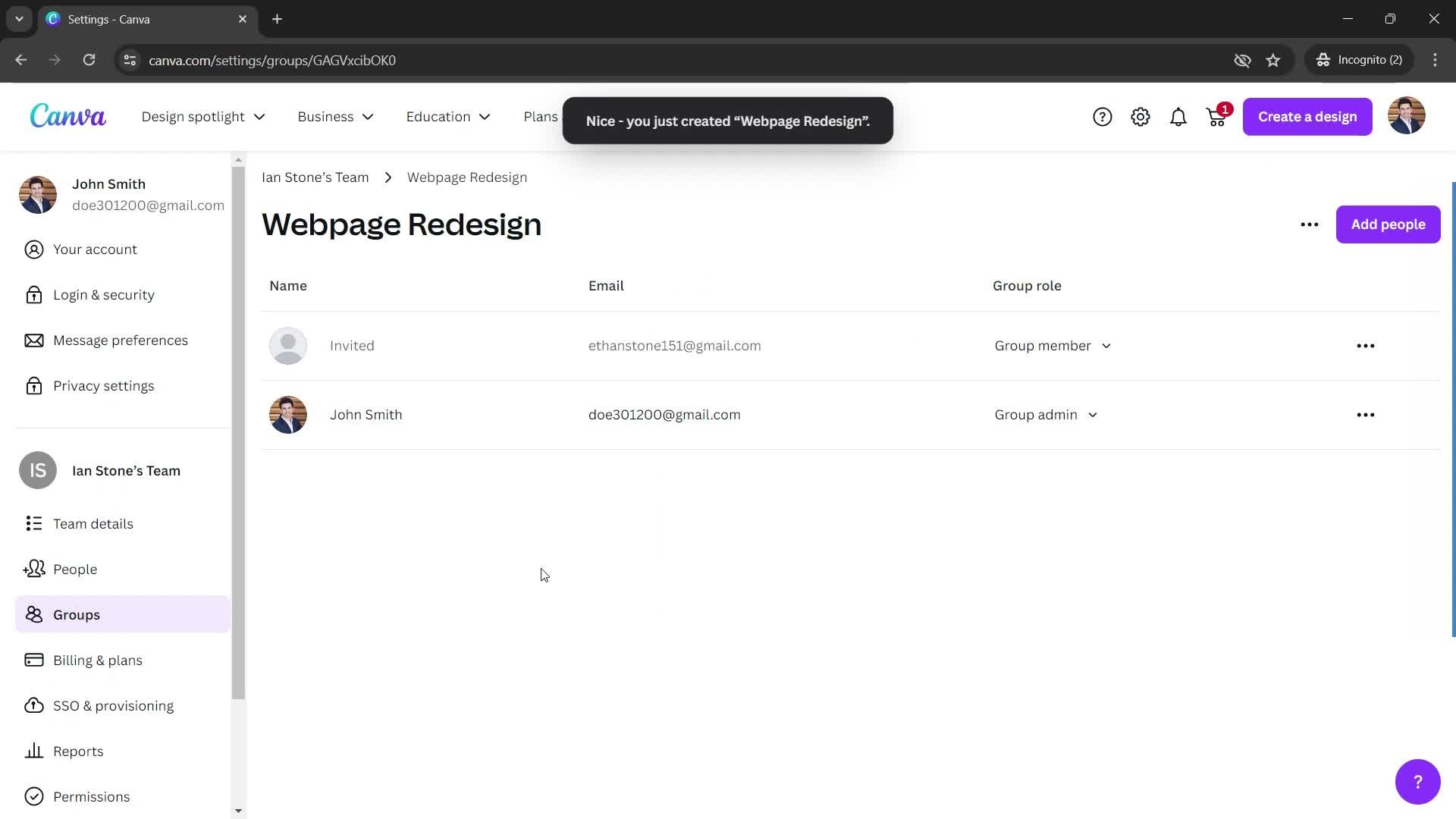Click Ian Stone's Team breadcrumb link
Image resolution: width=1456 pixels, height=819 pixels.
tap(315, 177)
